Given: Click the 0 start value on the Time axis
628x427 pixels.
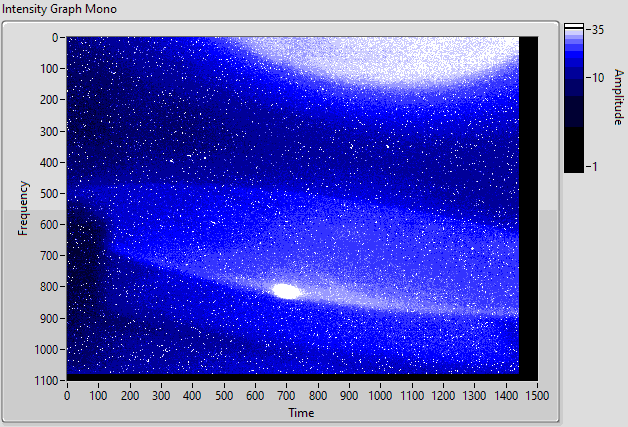Looking at the screenshot, I should (67, 396).
